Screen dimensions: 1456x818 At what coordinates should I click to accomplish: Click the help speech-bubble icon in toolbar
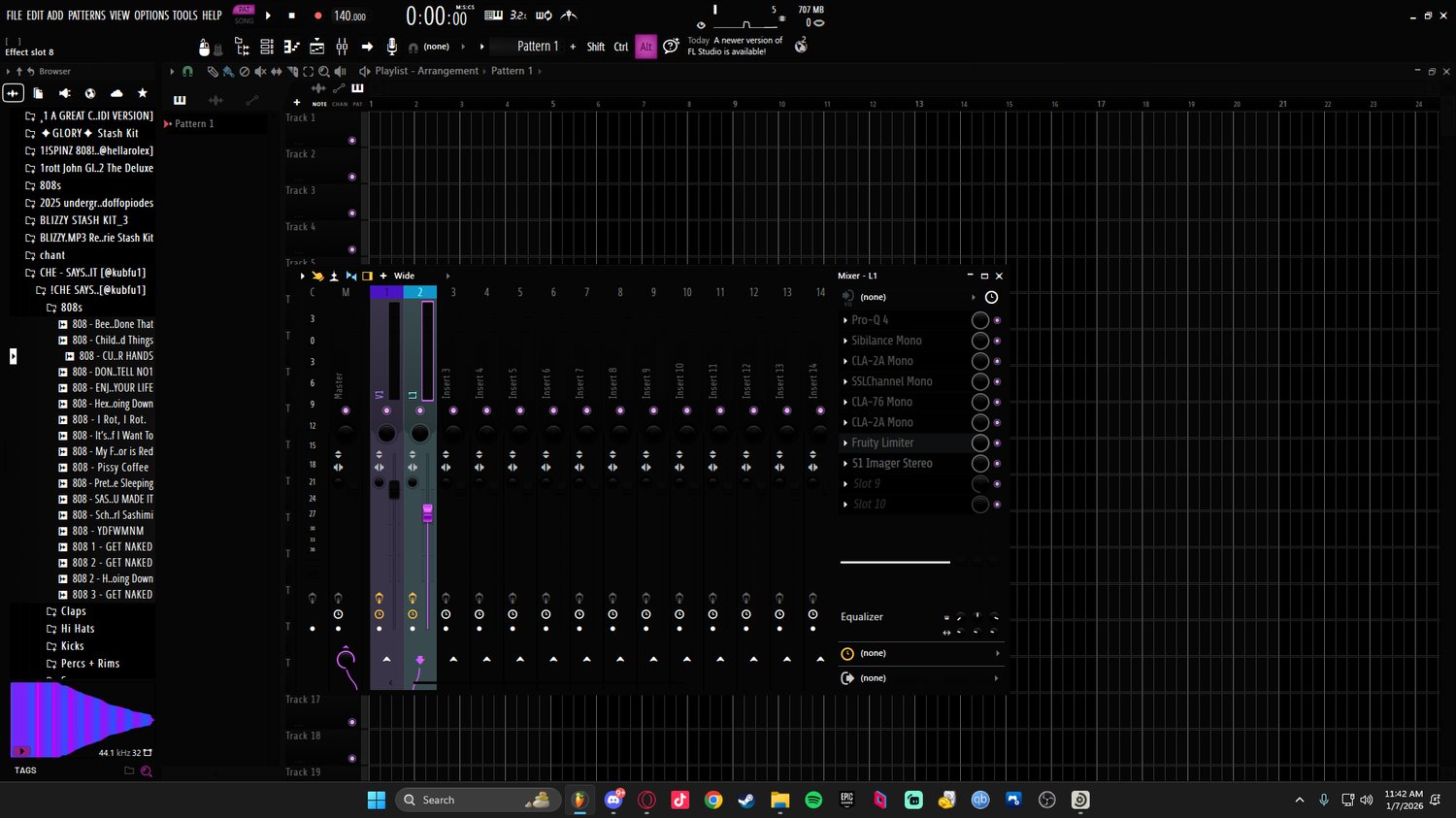point(671,47)
